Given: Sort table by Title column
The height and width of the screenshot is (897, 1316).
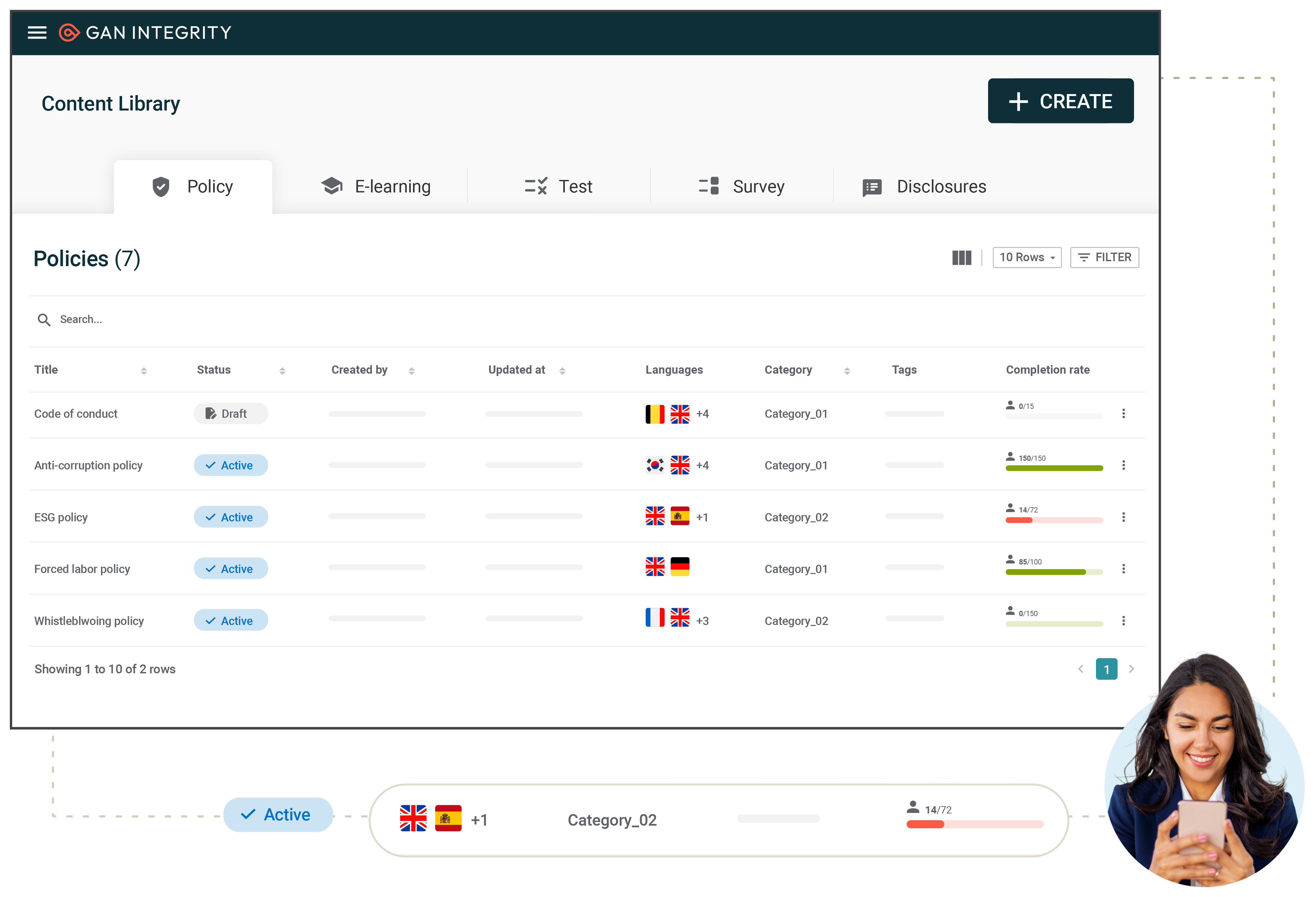Looking at the screenshot, I should pos(144,370).
